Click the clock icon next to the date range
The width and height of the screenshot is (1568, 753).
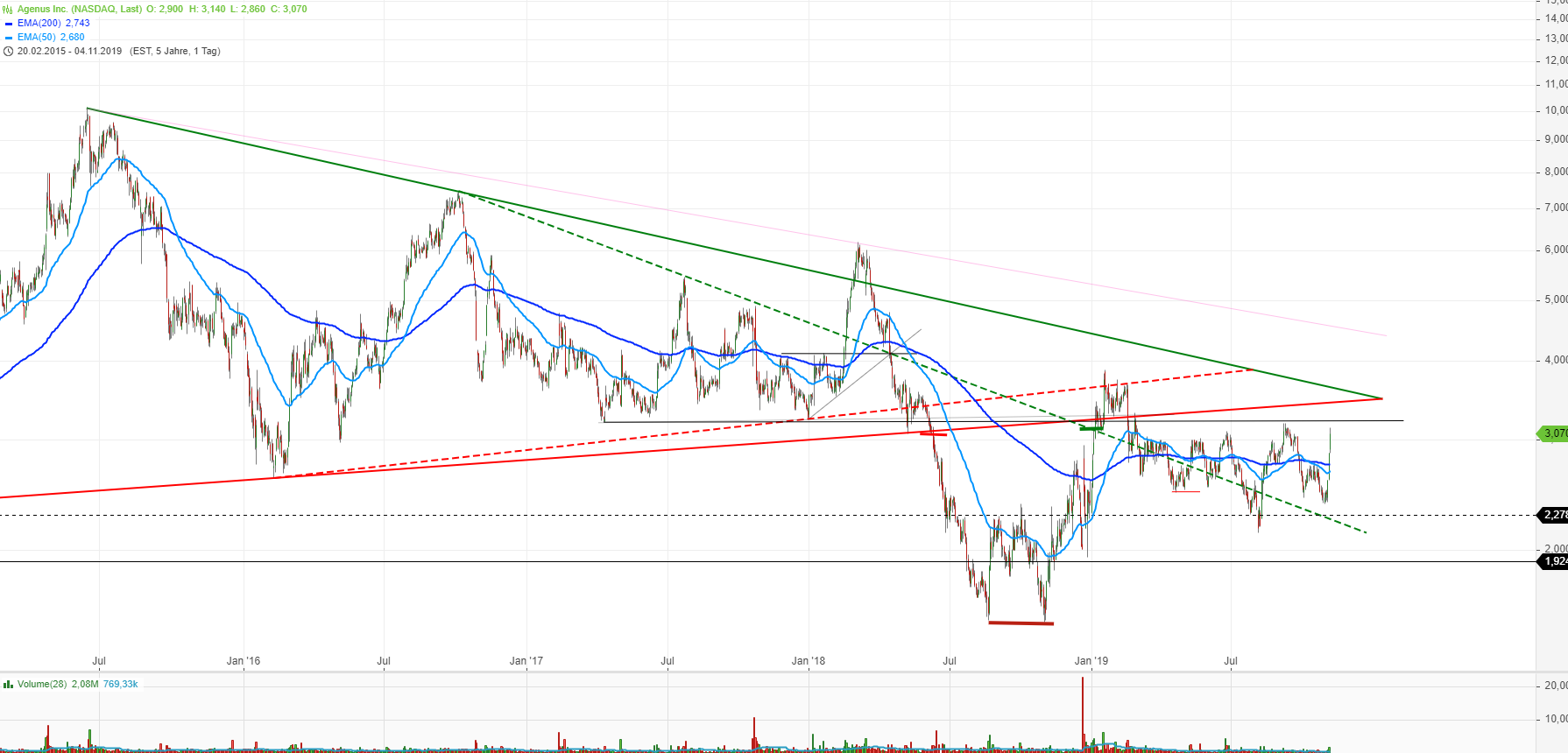[8, 51]
